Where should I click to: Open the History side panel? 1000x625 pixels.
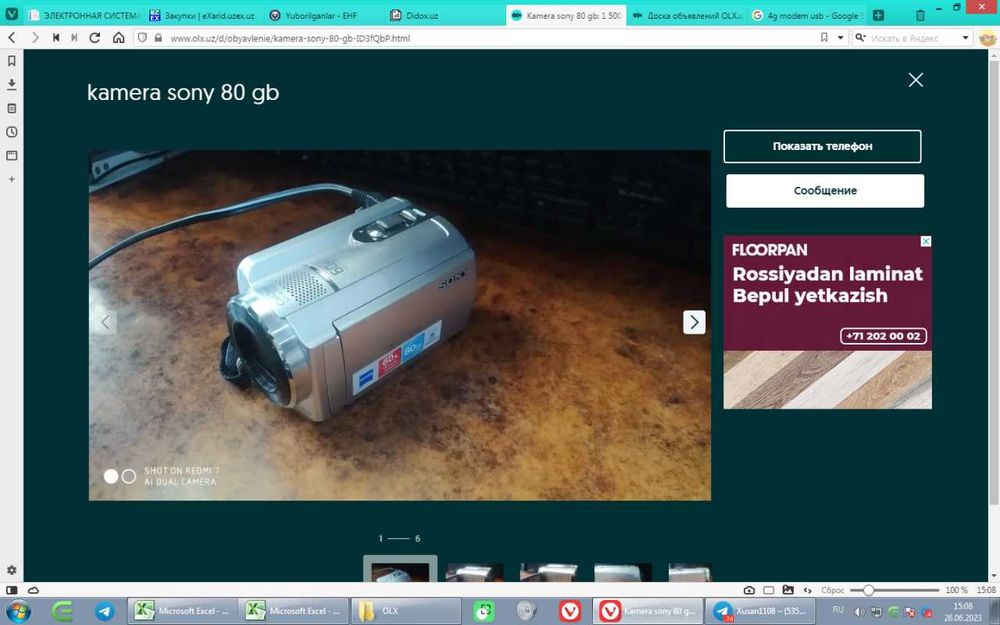point(11,132)
